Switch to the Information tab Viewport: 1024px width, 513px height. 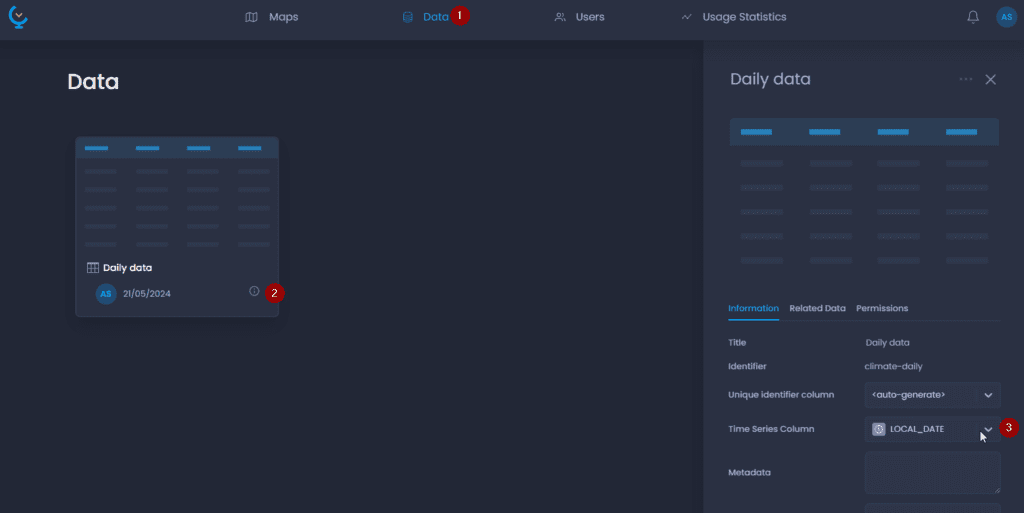tap(754, 308)
